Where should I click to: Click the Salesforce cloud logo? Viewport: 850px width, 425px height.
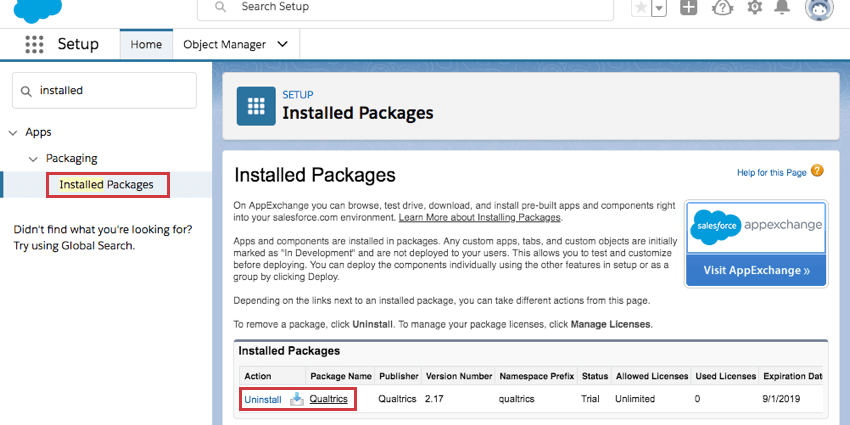click(37, 10)
